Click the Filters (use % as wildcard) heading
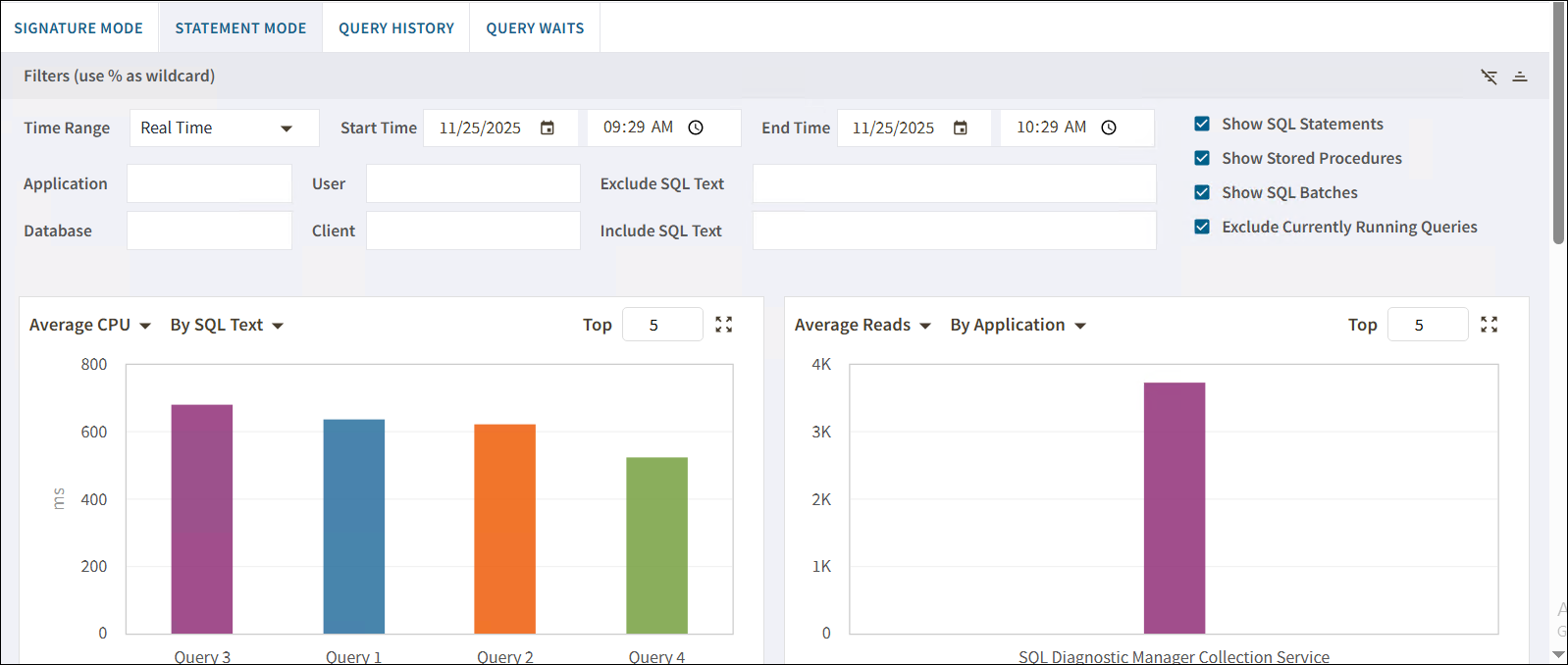 coord(120,76)
